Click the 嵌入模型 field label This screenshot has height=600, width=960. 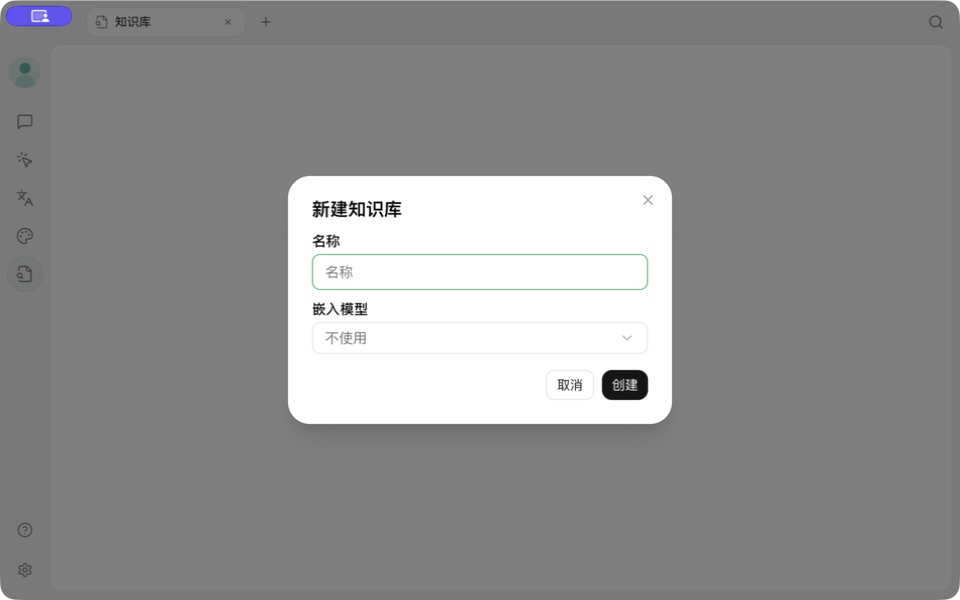click(x=340, y=309)
